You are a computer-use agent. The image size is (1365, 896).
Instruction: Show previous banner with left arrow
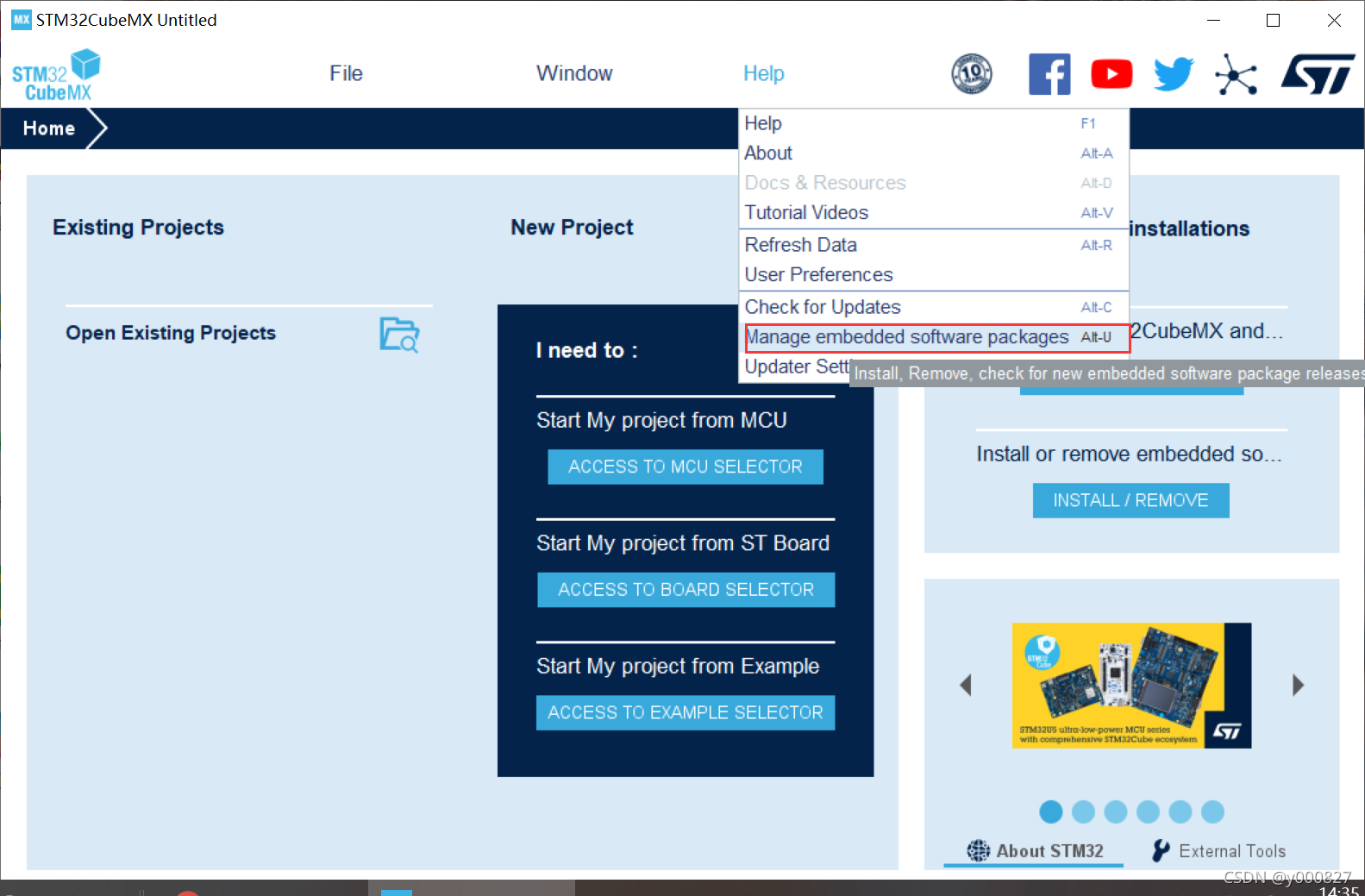pyautogui.click(x=966, y=685)
